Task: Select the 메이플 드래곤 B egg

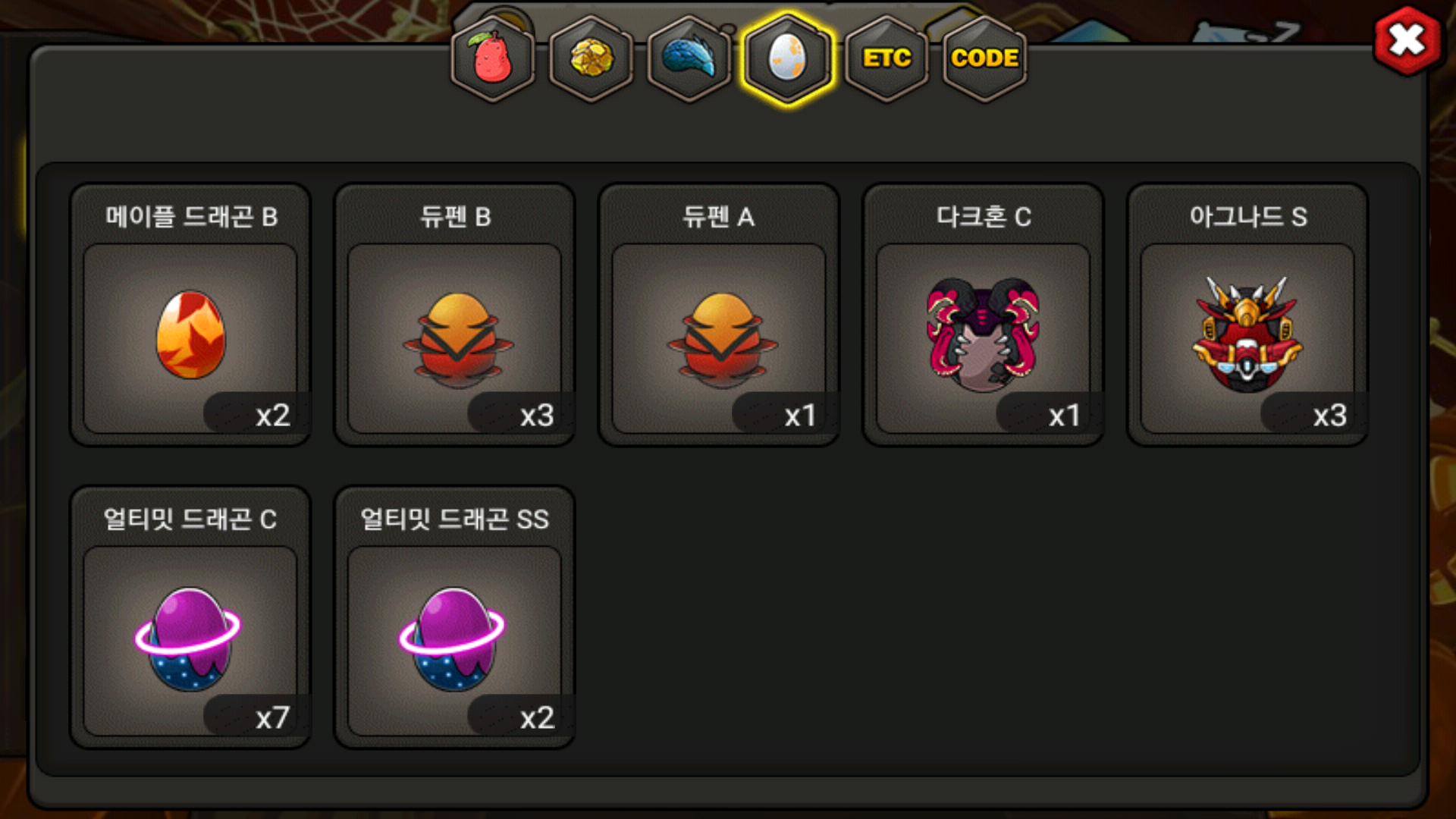Action: point(190,334)
